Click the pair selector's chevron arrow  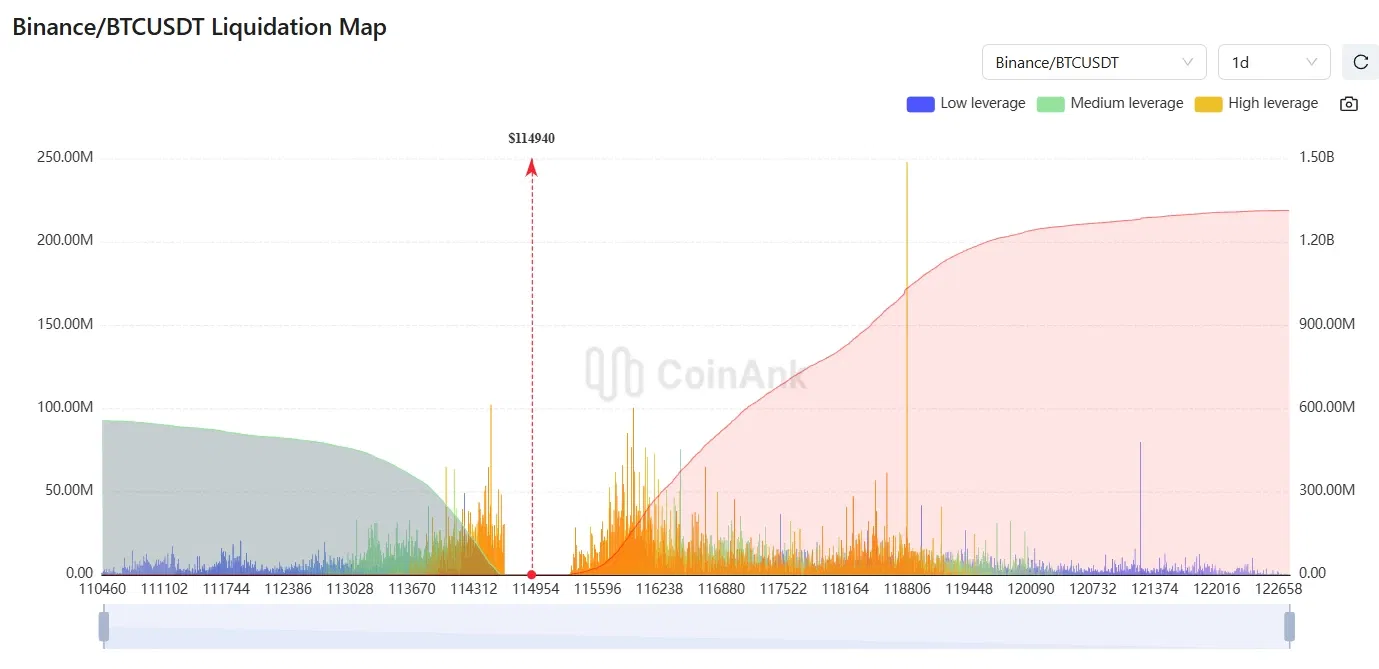1188,62
